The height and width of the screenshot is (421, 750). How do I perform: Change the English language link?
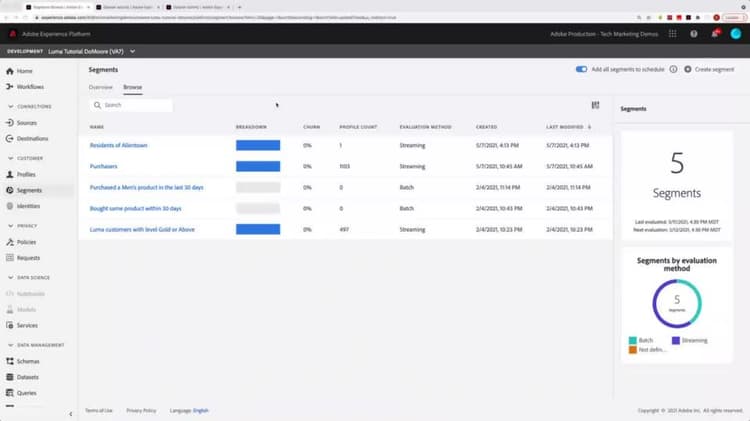201,410
